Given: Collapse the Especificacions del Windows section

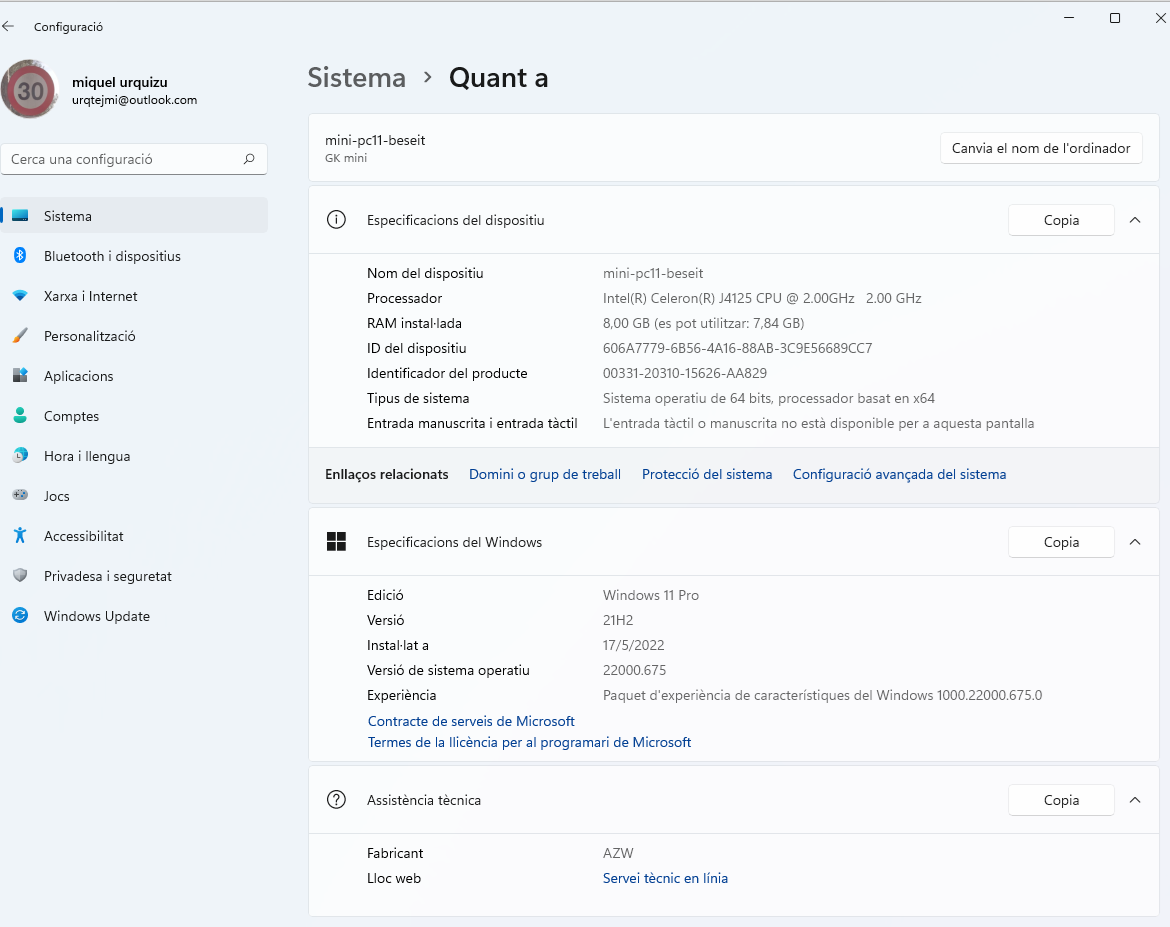Looking at the screenshot, I should coord(1135,542).
